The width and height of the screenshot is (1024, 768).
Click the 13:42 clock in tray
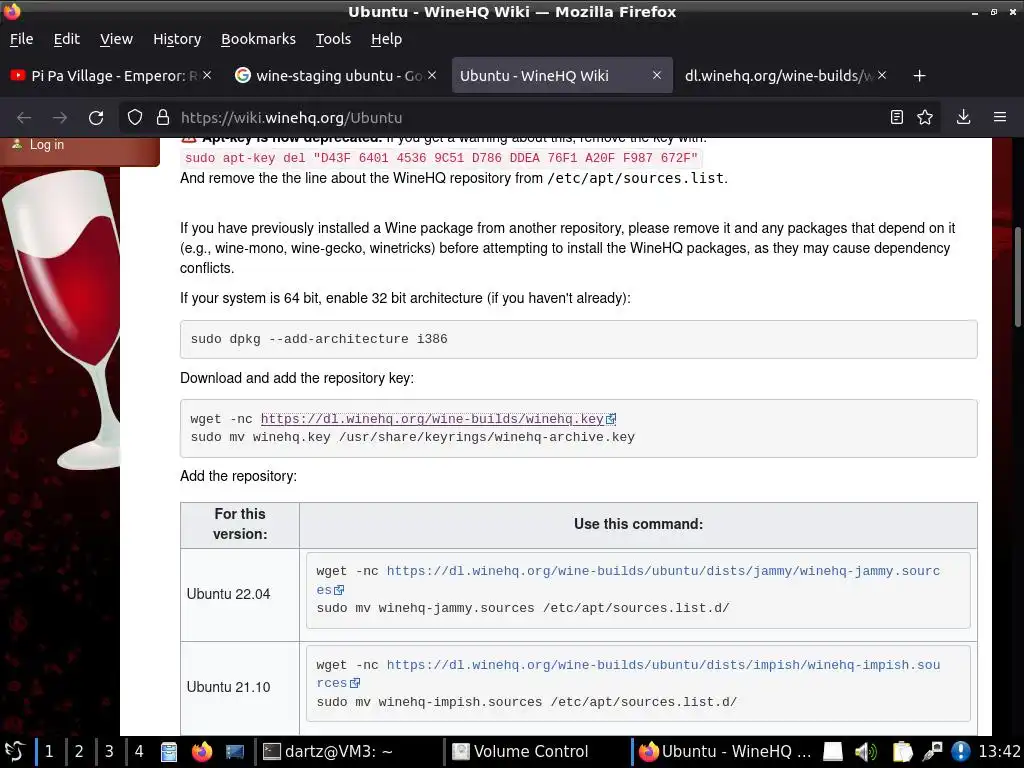pyautogui.click(x=999, y=752)
